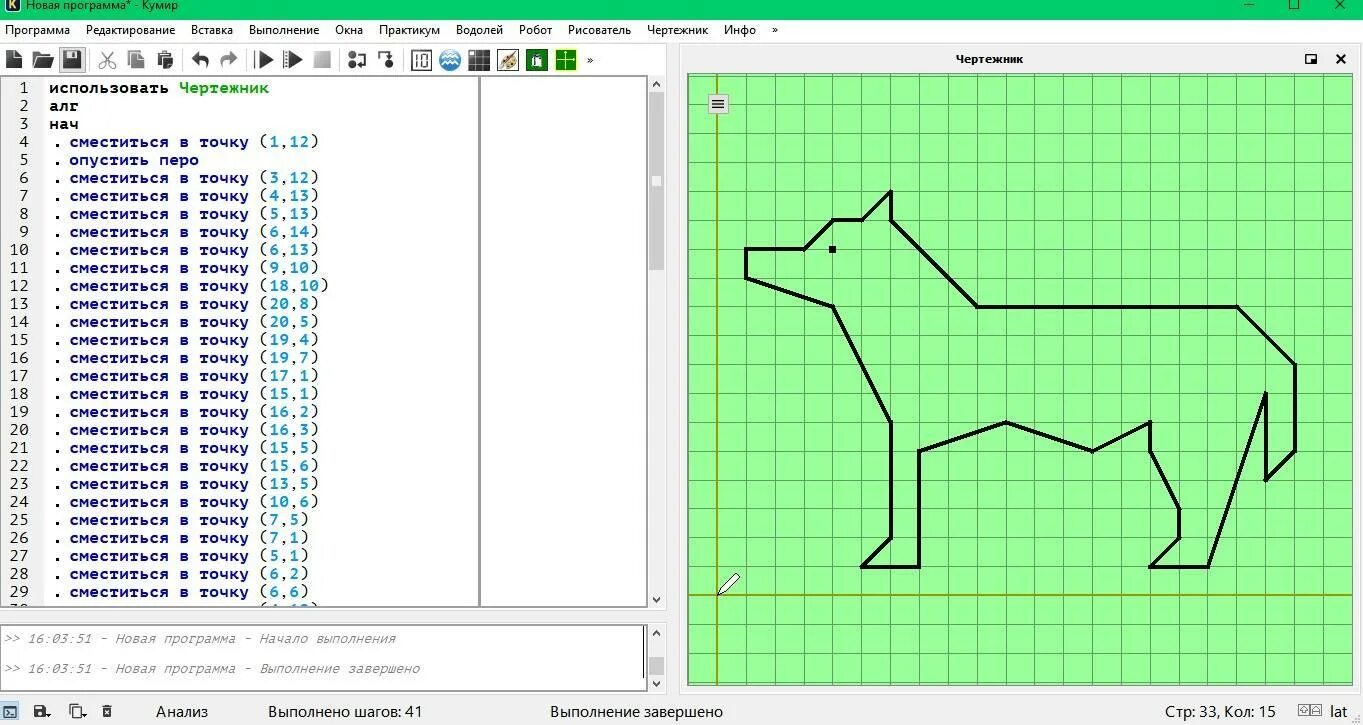Open the green crosshair actor icon
This screenshot has height=725, width=1363.
(566, 60)
